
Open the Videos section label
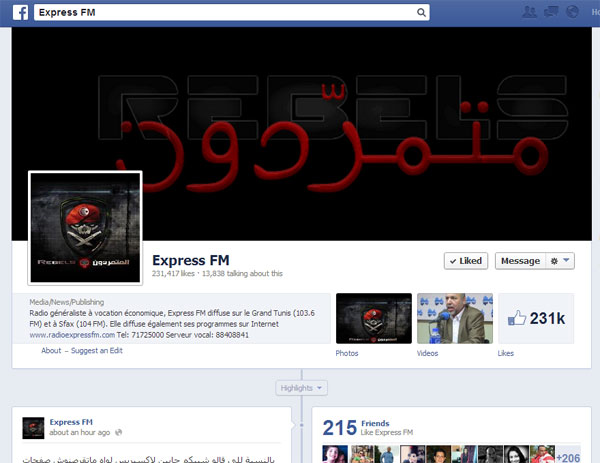click(427, 353)
